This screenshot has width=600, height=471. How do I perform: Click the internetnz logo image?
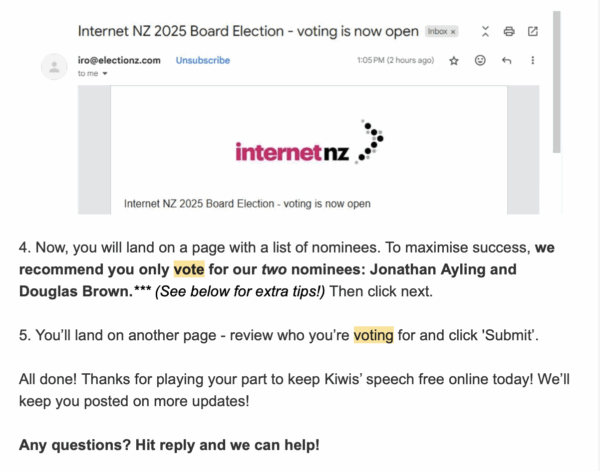(x=308, y=145)
